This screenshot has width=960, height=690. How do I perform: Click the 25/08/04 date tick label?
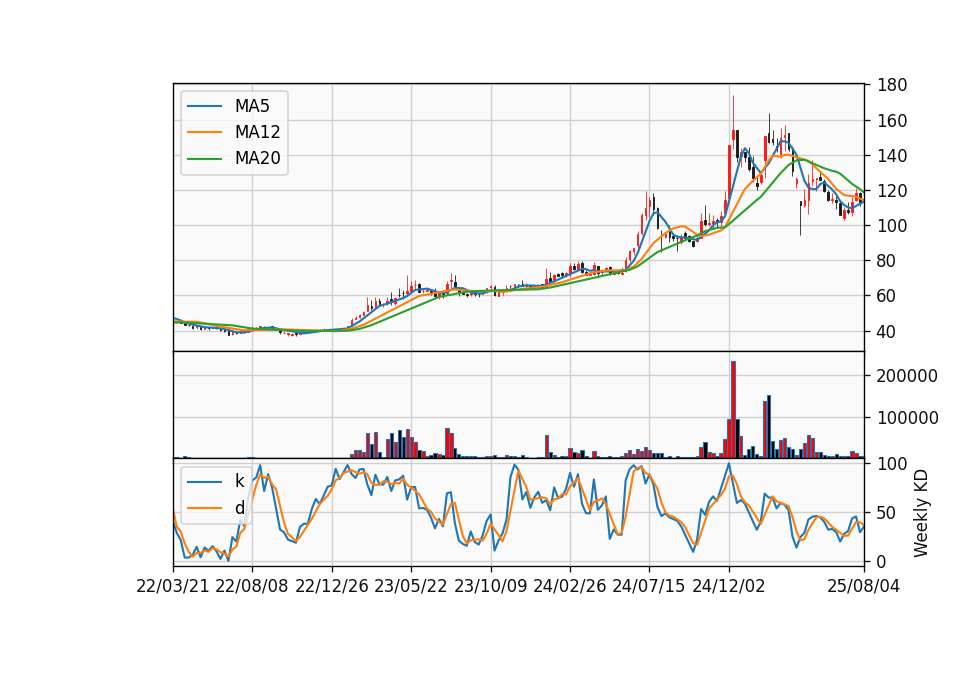tap(864, 586)
